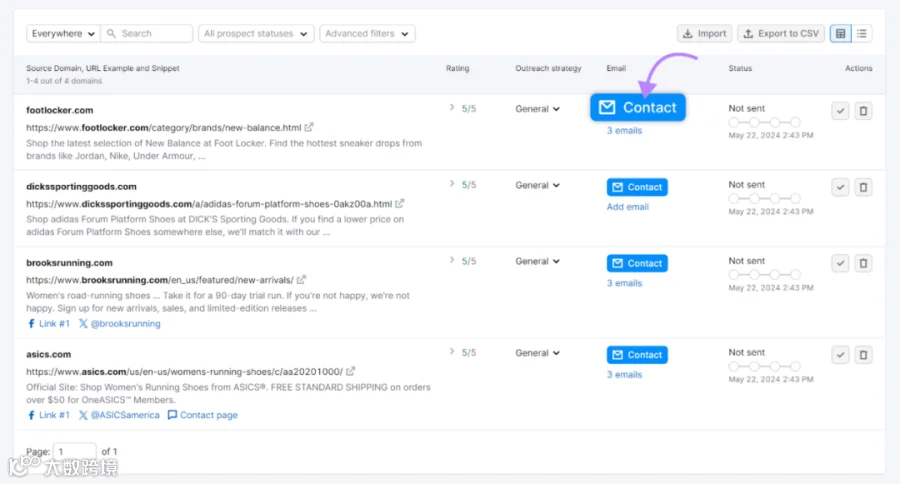The width and height of the screenshot is (900, 484).
Task: Switch to the table view icon
Action: (x=840, y=33)
